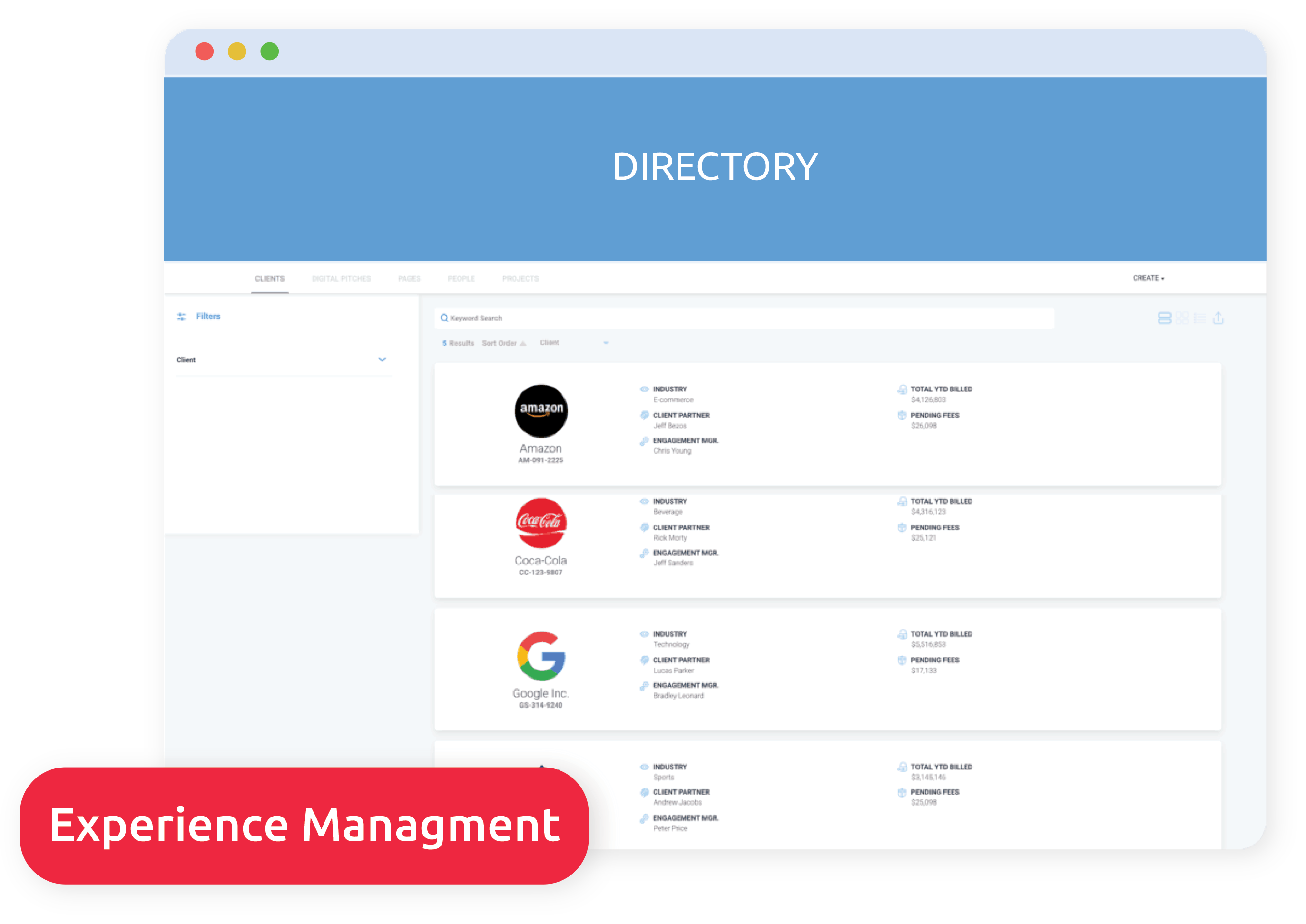Click the Google Total YTD Billed icon
The image size is (1306, 924).
(x=902, y=634)
